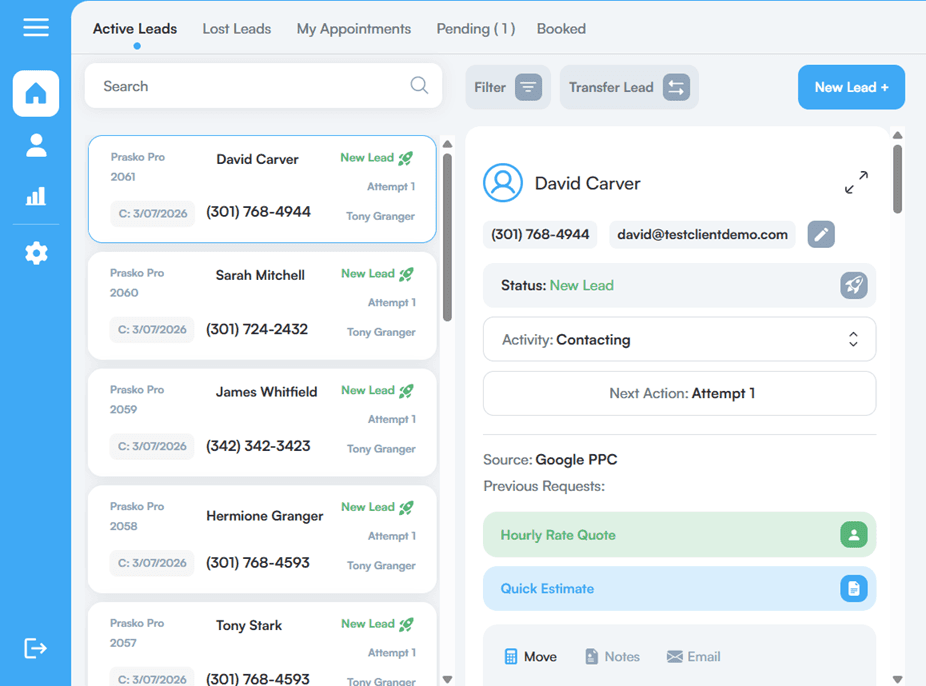Open the Pending tab

click(475, 29)
